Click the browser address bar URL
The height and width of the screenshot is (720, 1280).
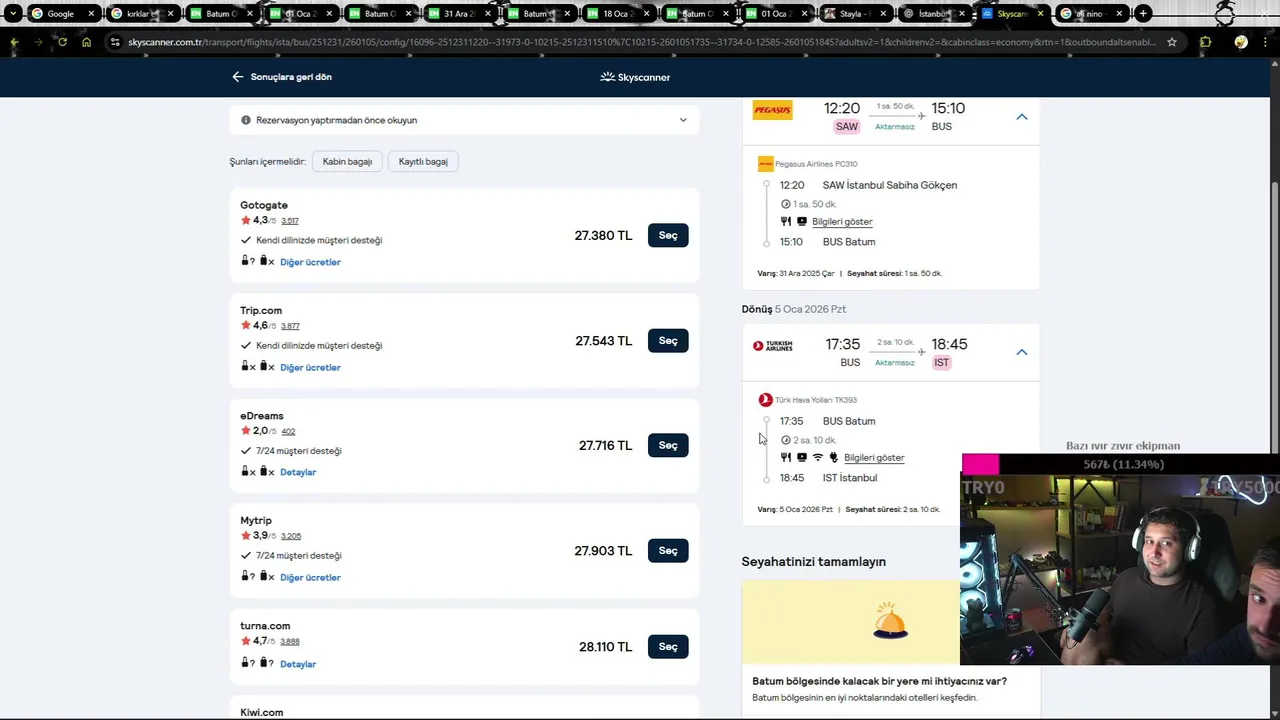(640, 42)
